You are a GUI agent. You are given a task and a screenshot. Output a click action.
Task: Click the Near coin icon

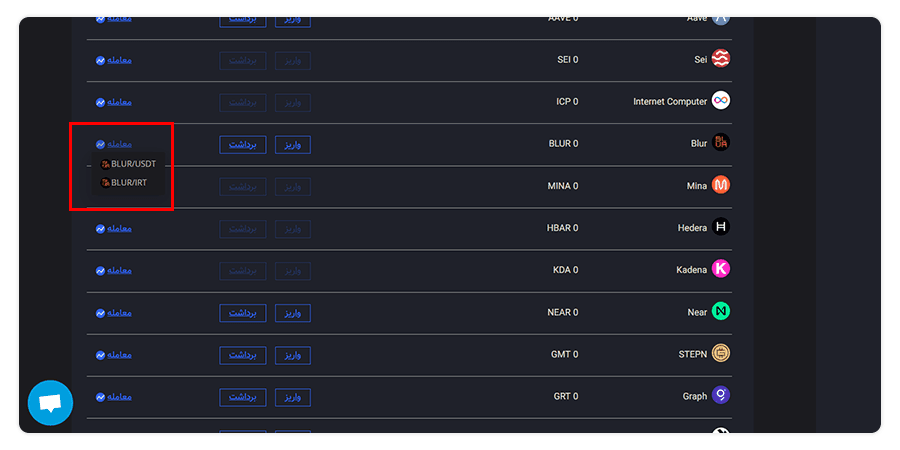pyautogui.click(x=720, y=312)
